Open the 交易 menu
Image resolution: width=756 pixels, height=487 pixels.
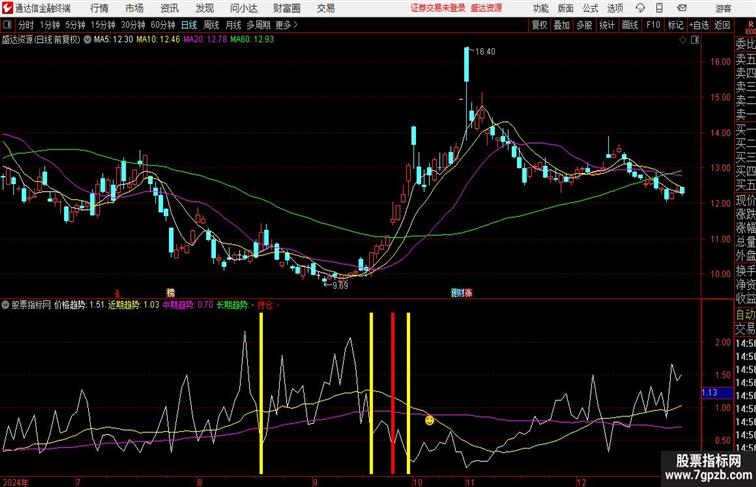pyautogui.click(x=325, y=8)
